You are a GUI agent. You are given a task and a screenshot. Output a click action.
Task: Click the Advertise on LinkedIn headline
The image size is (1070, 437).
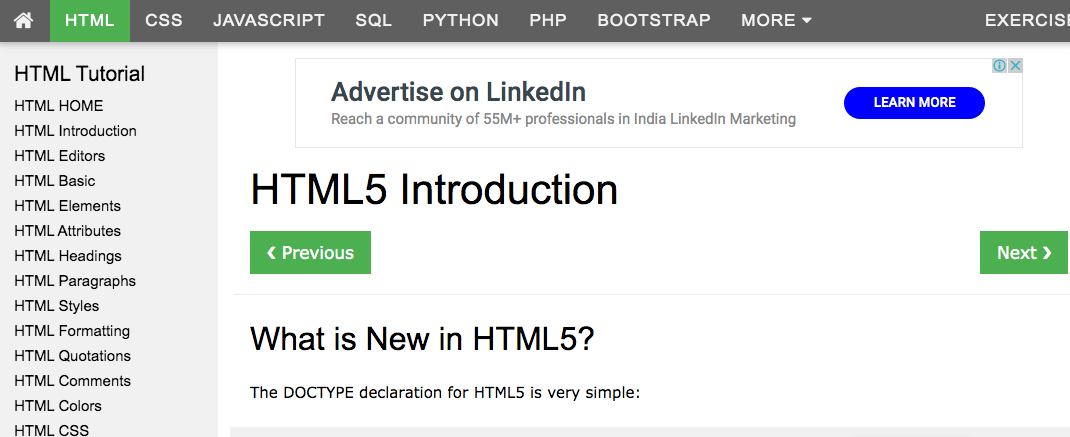(458, 93)
